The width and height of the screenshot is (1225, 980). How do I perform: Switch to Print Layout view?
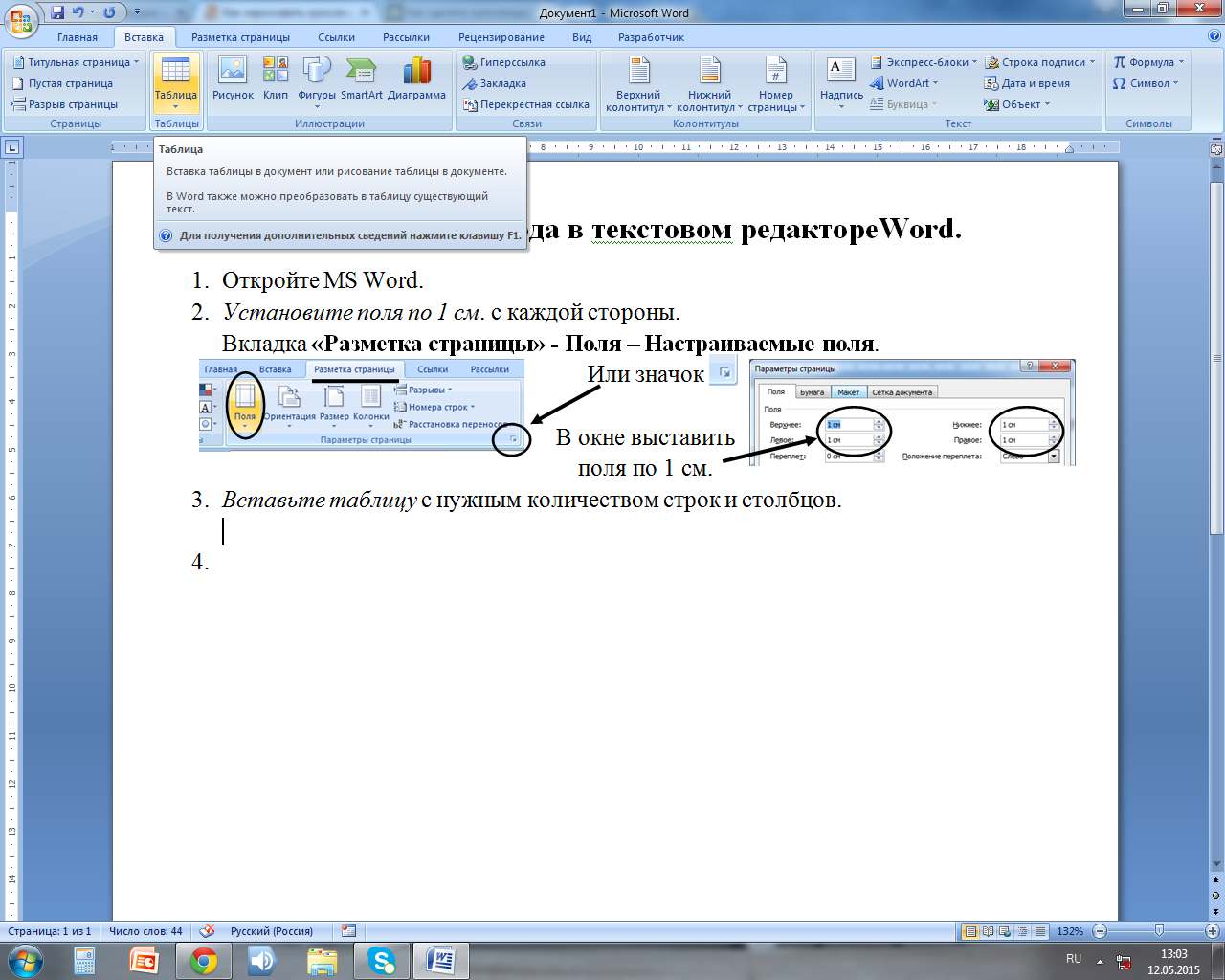tap(970, 931)
